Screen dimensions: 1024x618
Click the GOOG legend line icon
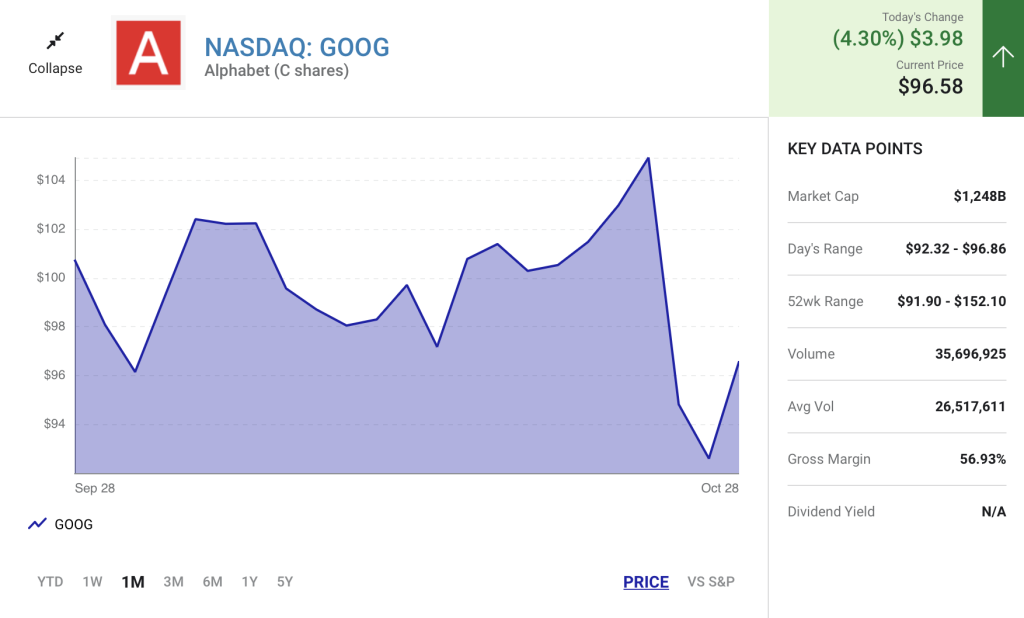pos(38,524)
